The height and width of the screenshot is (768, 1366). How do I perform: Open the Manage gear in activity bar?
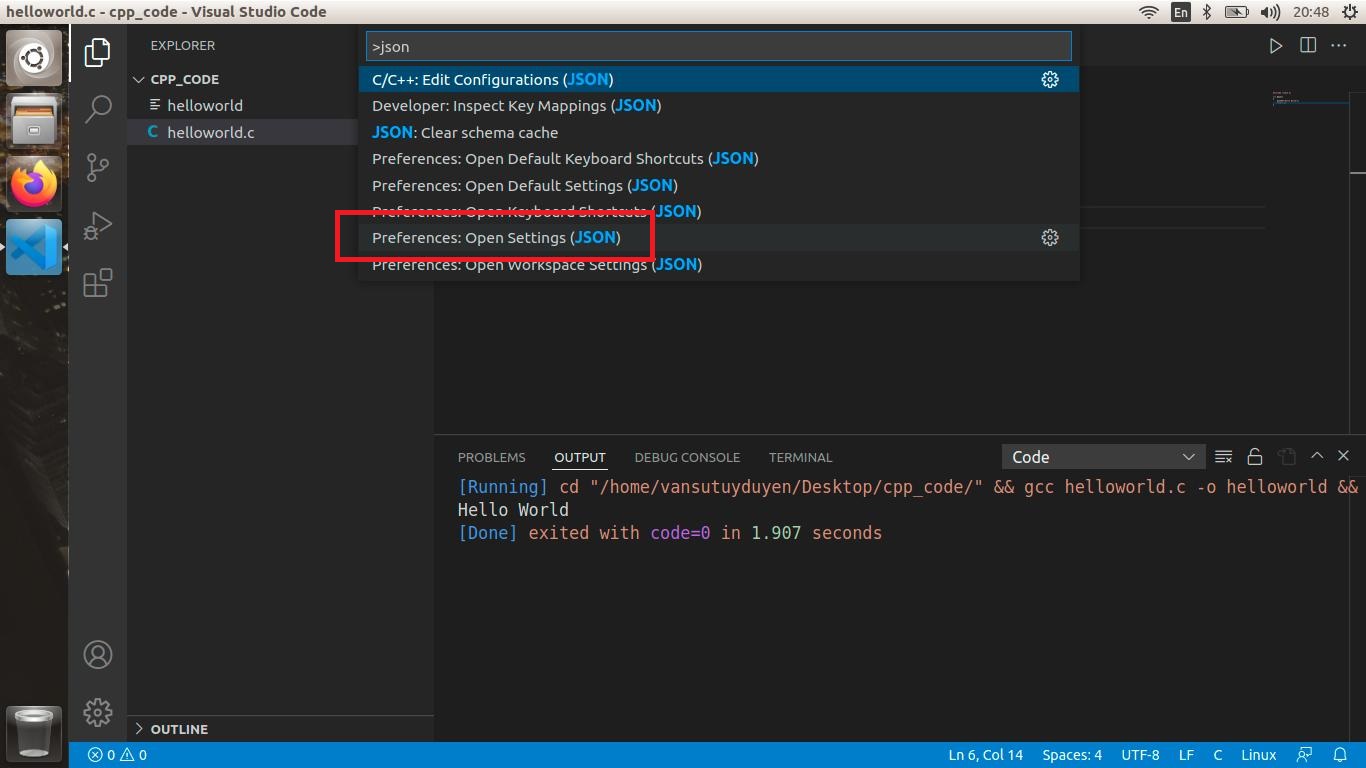[97, 712]
